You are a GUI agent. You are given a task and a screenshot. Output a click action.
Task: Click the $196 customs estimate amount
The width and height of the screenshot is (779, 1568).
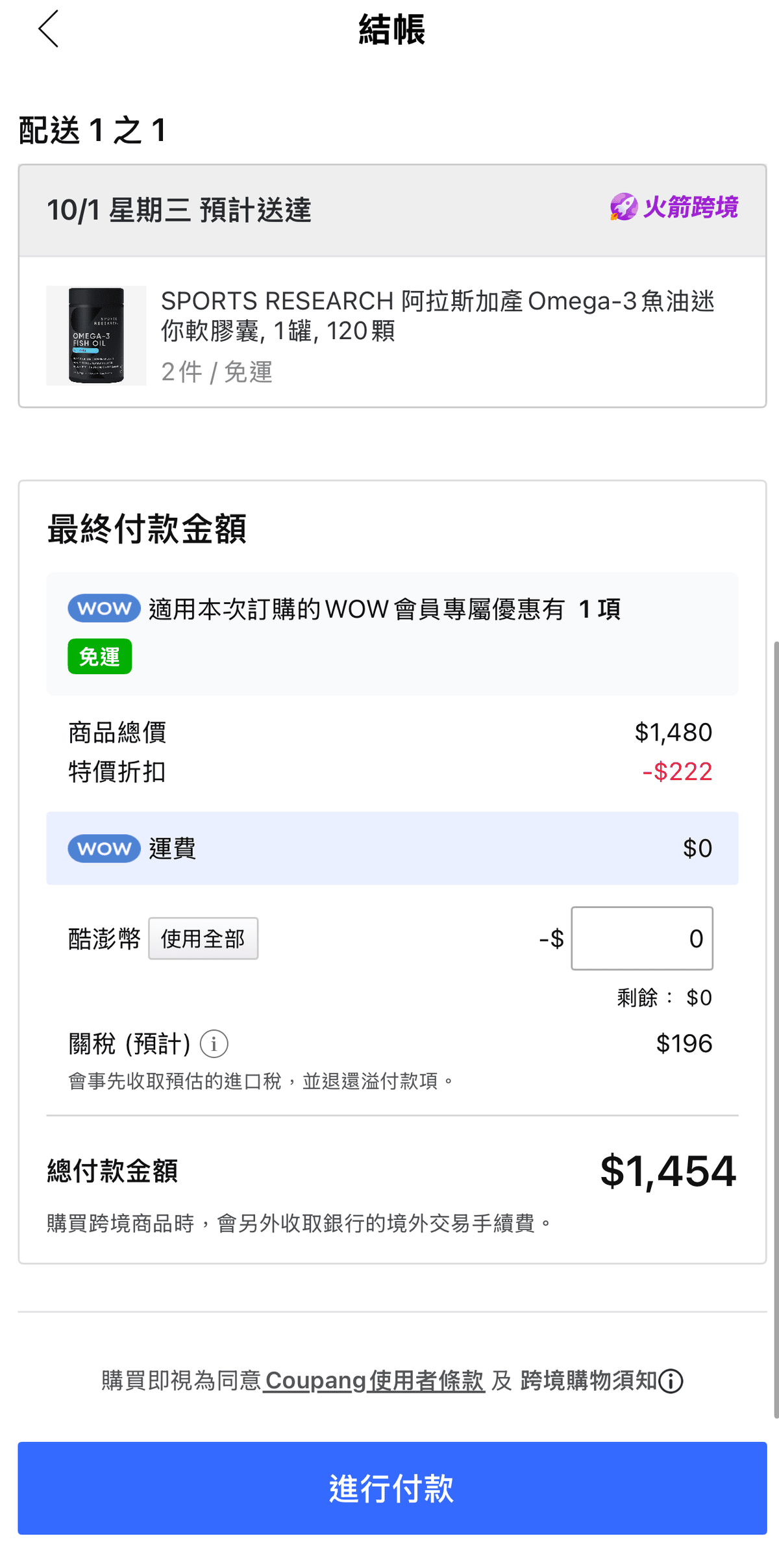(x=684, y=1044)
